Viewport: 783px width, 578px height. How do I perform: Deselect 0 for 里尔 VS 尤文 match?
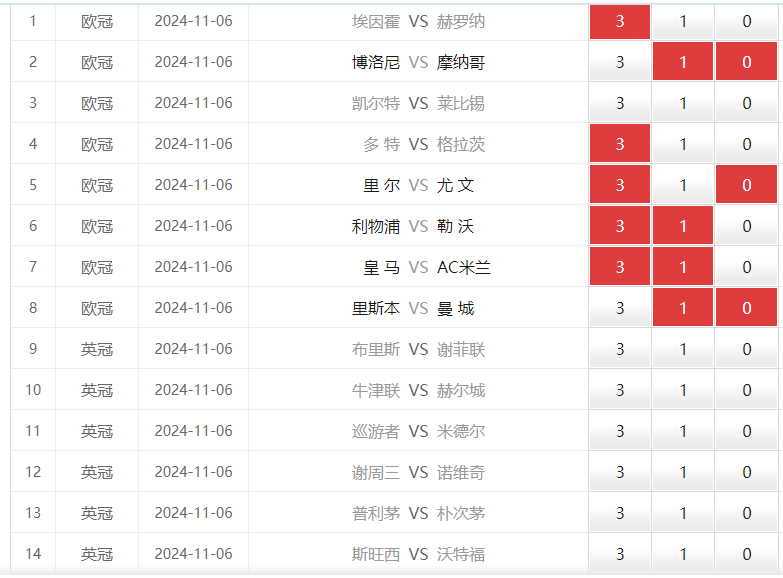click(x=747, y=185)
